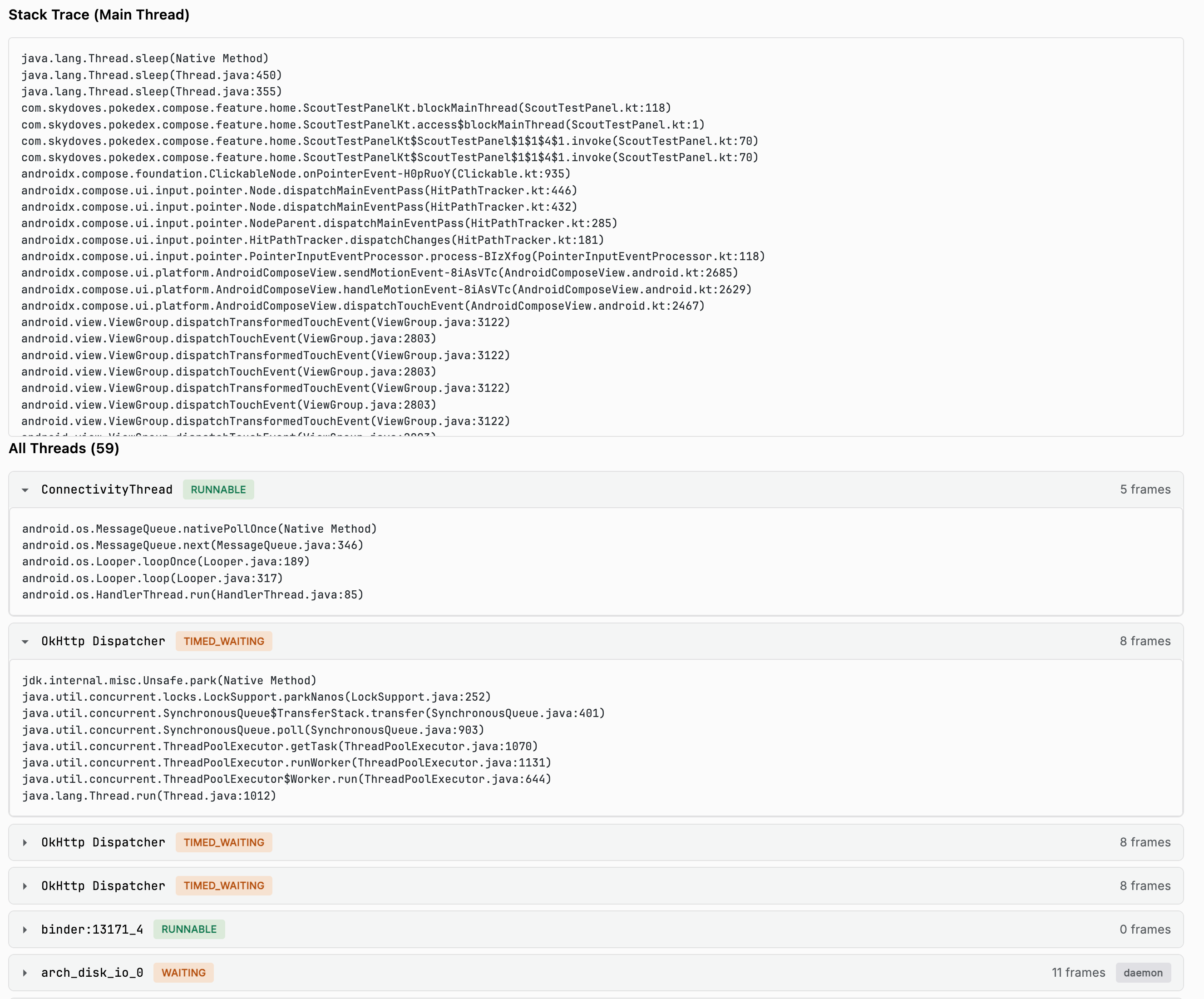Click the blockMainThread(ScoutTestPanel.kt:118) line
This screenshot has height=999, width=1204.
click(x=346, y=109)
